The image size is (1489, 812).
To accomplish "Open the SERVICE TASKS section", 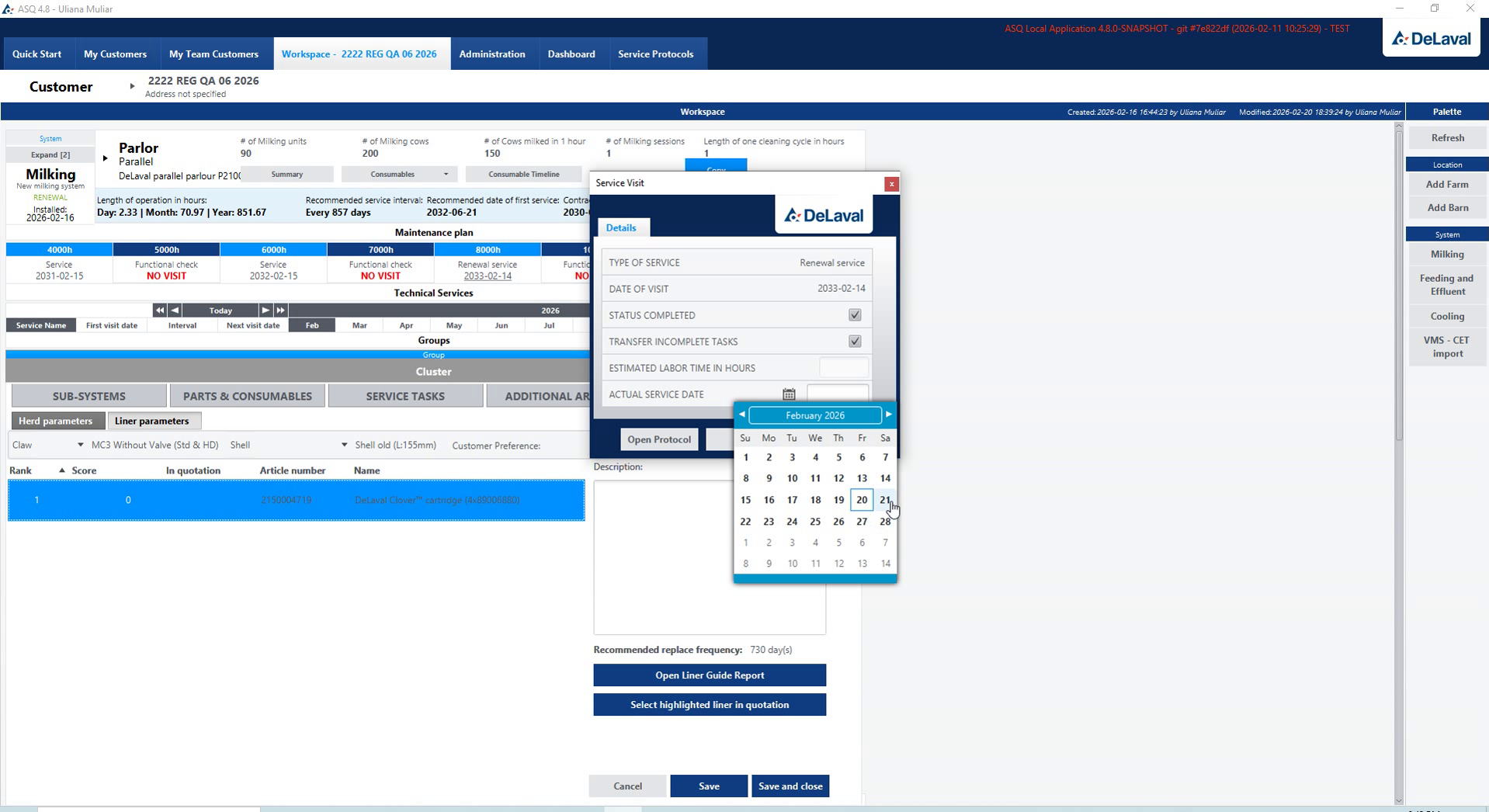I will tap(405, 396).
